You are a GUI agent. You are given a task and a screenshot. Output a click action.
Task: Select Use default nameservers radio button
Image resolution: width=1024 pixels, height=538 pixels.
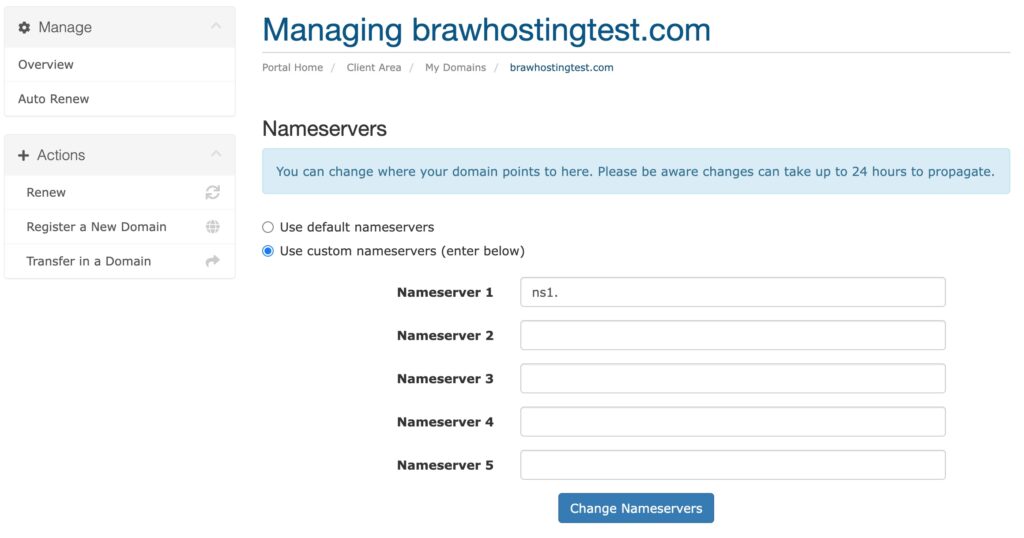coord(268,227)
